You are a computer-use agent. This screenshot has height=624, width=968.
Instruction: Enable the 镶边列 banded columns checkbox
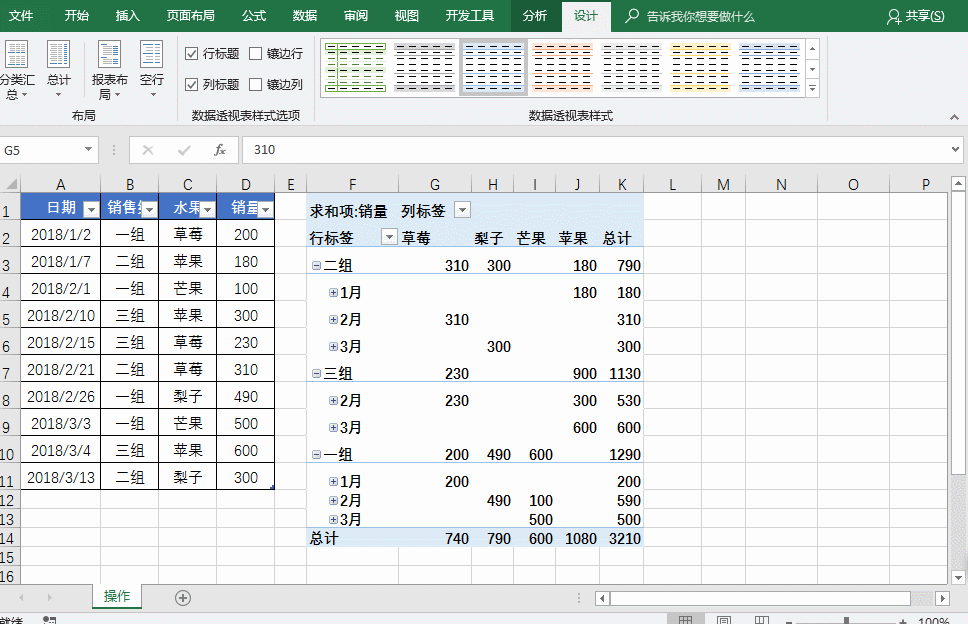click(256, 85)
